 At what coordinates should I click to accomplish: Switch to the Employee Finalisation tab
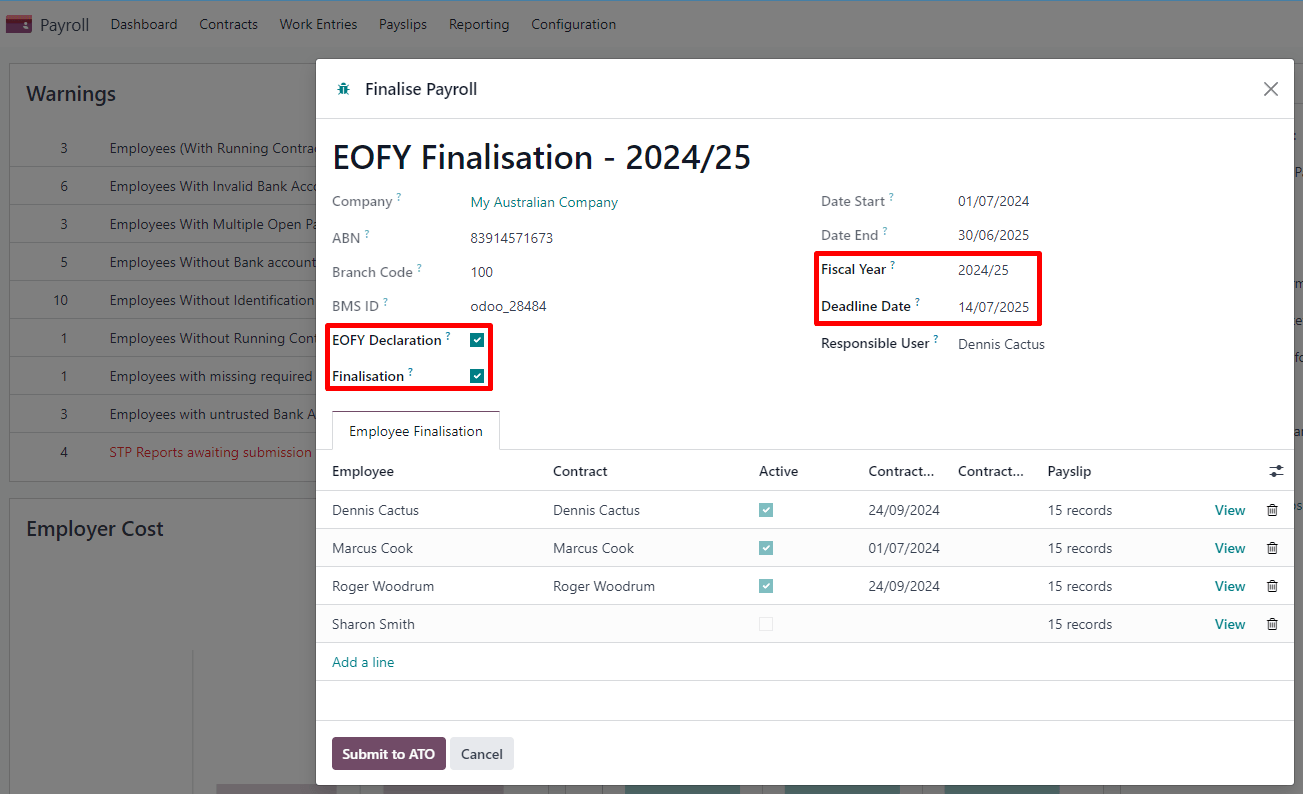415,430
